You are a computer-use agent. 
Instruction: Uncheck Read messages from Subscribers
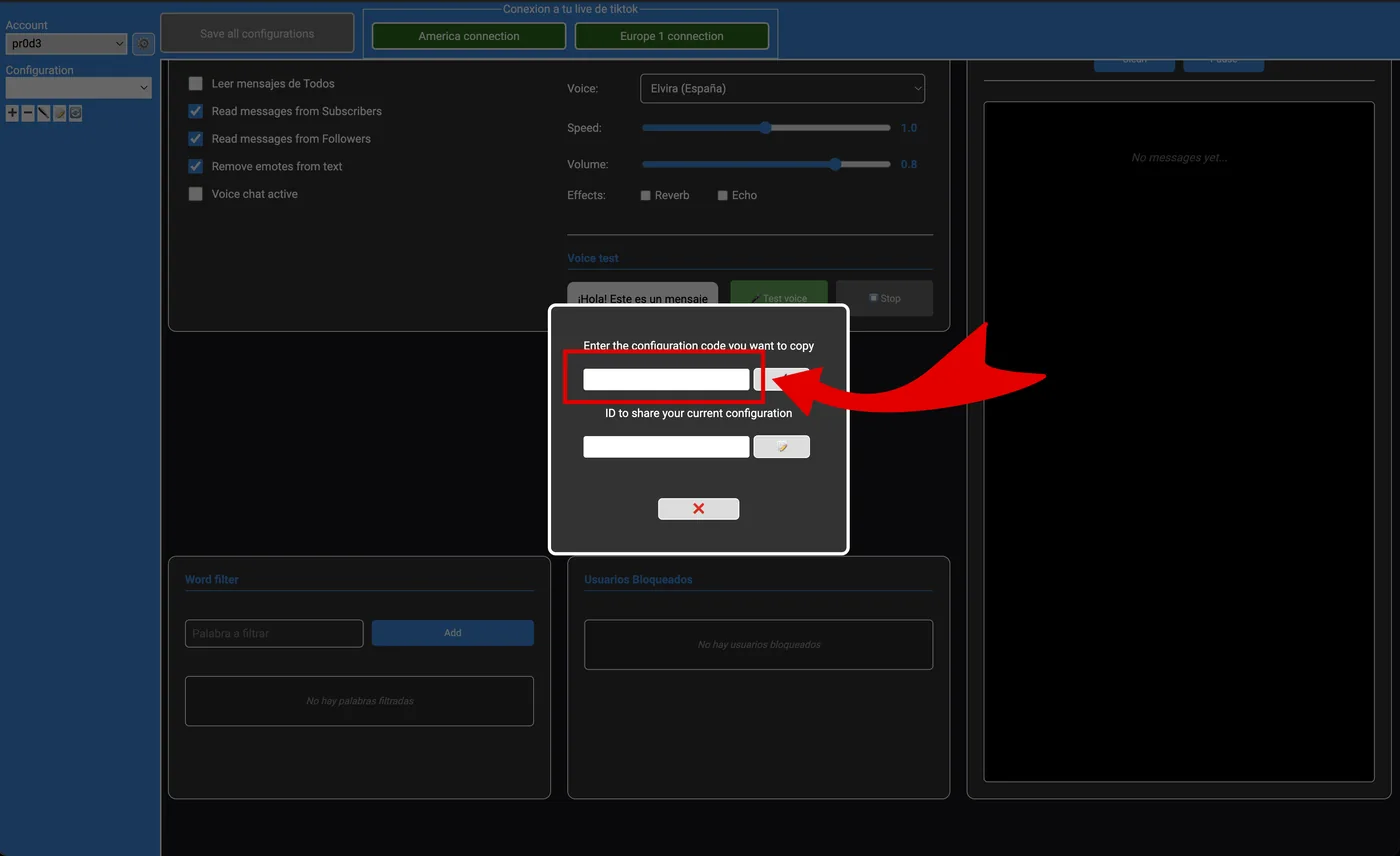tap(196, 111)
